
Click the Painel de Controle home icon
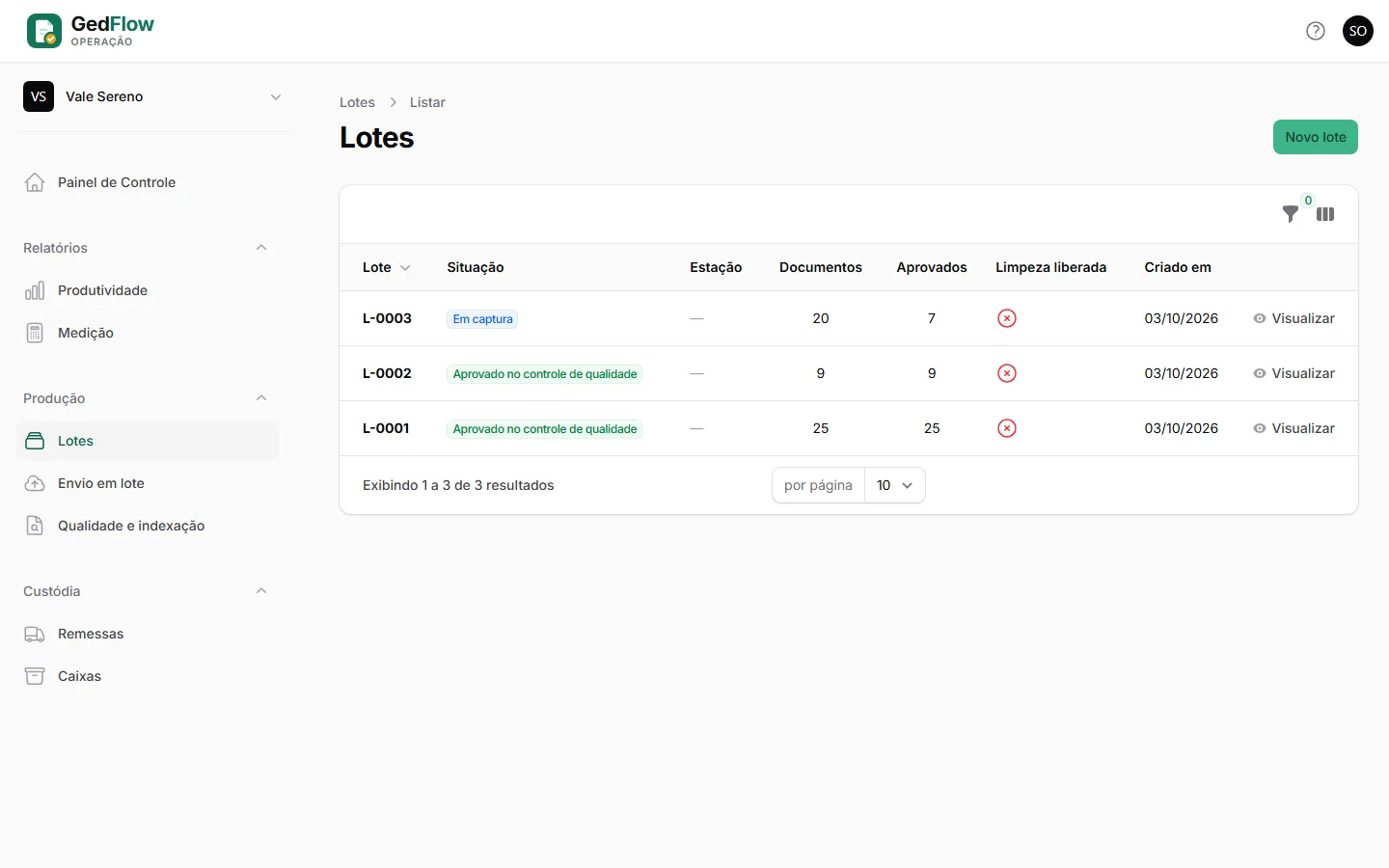pyautogui.click(x=35, y=182)
